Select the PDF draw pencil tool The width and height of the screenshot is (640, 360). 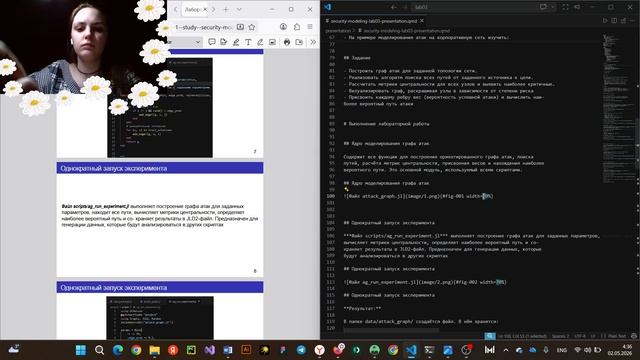[x=260, y=42]
